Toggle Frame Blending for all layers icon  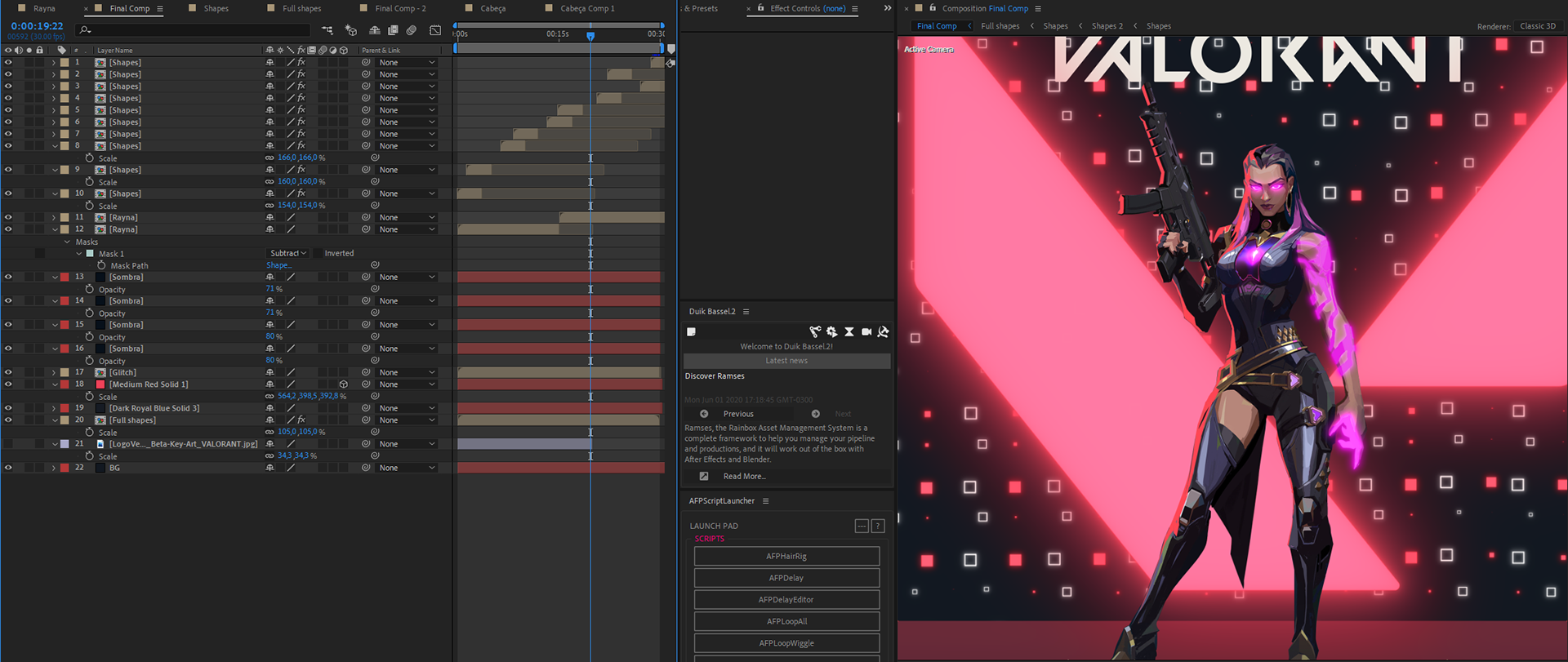tap(393, 30)
